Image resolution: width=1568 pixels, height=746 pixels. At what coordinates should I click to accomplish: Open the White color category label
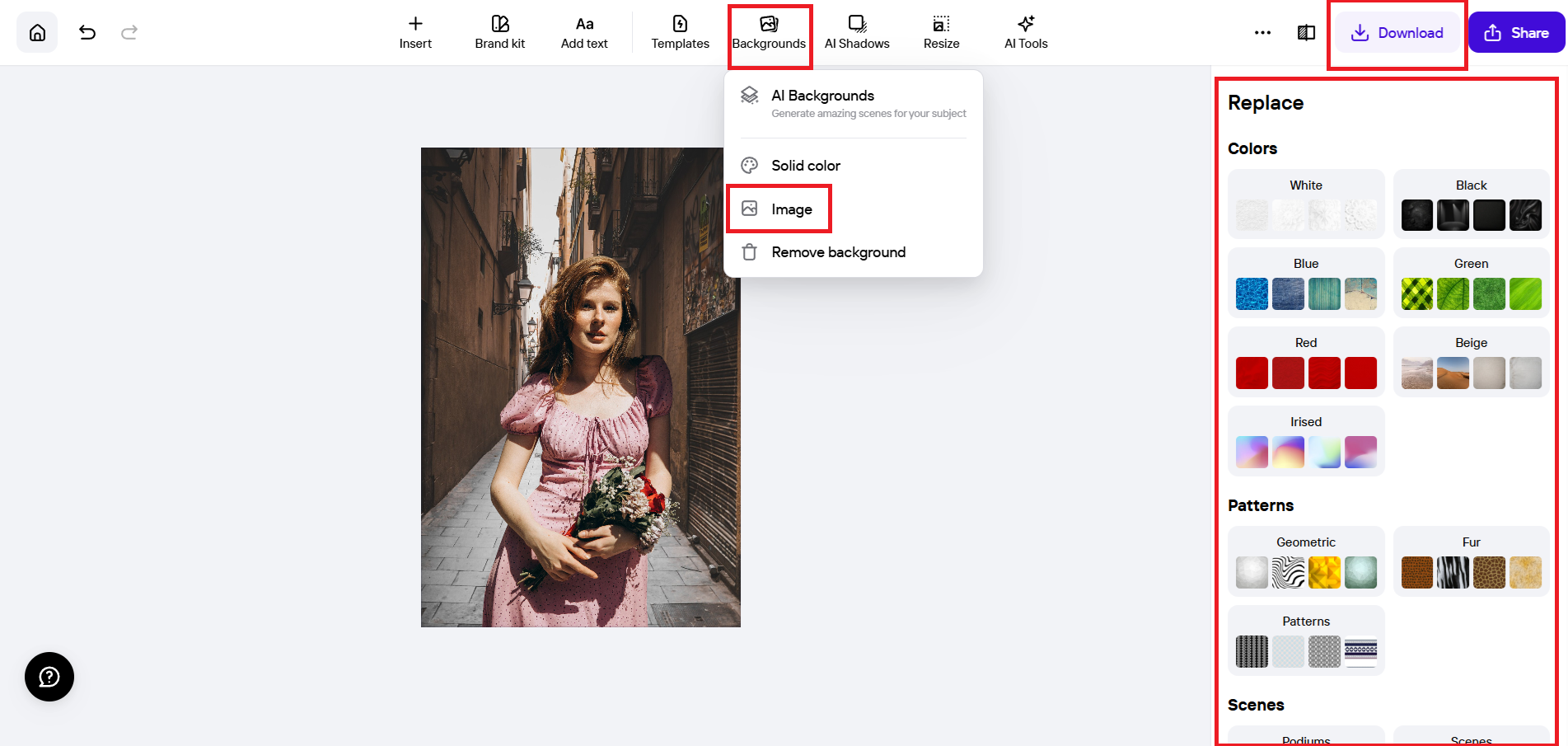pos(1306,185)
